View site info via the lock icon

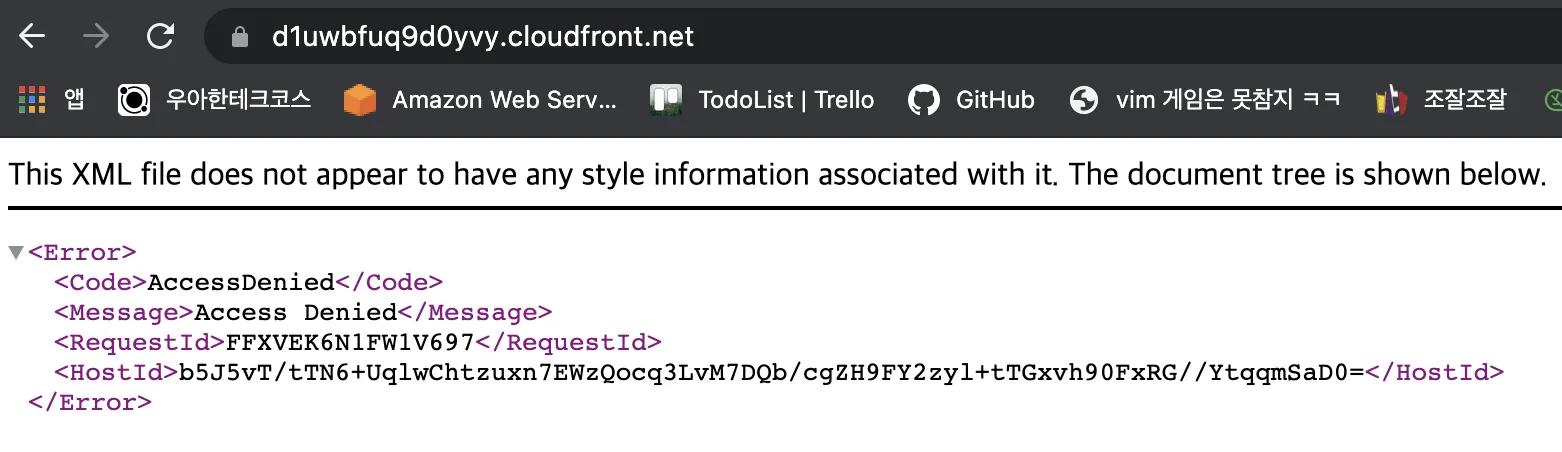click(x=239, y=37)
